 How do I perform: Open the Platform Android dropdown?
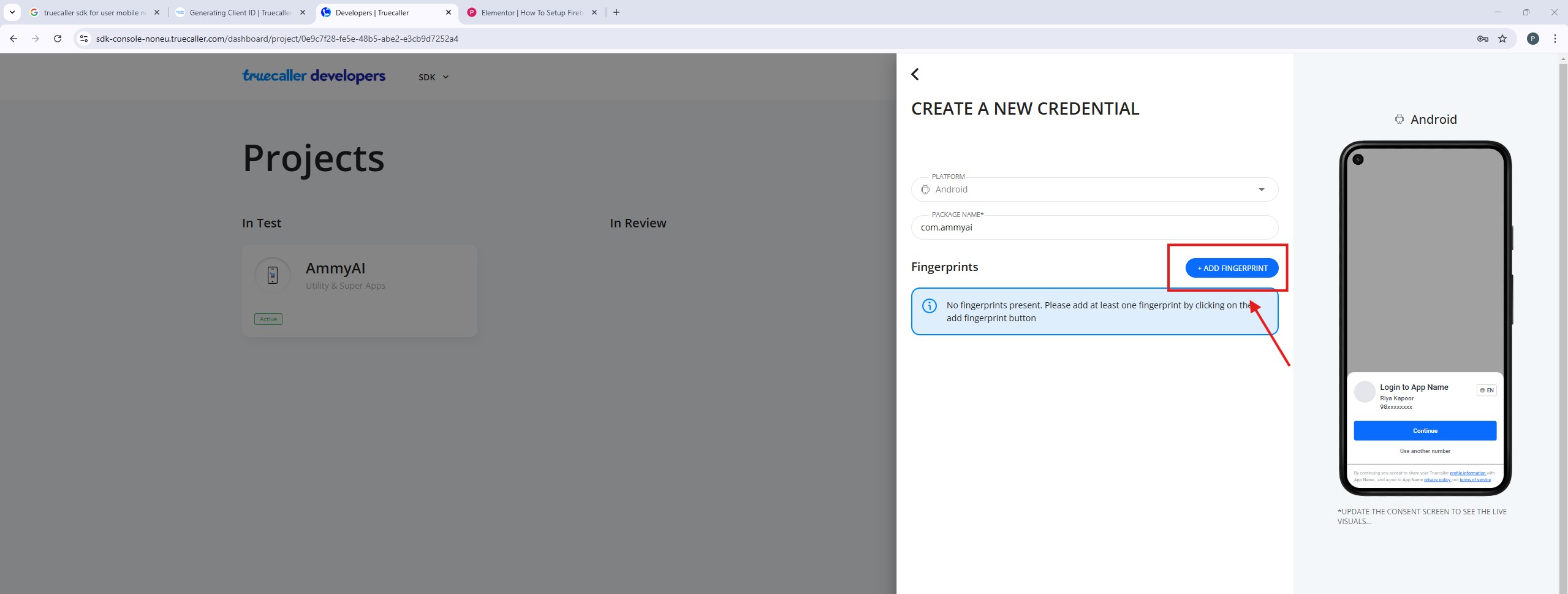pos(1094,189)
